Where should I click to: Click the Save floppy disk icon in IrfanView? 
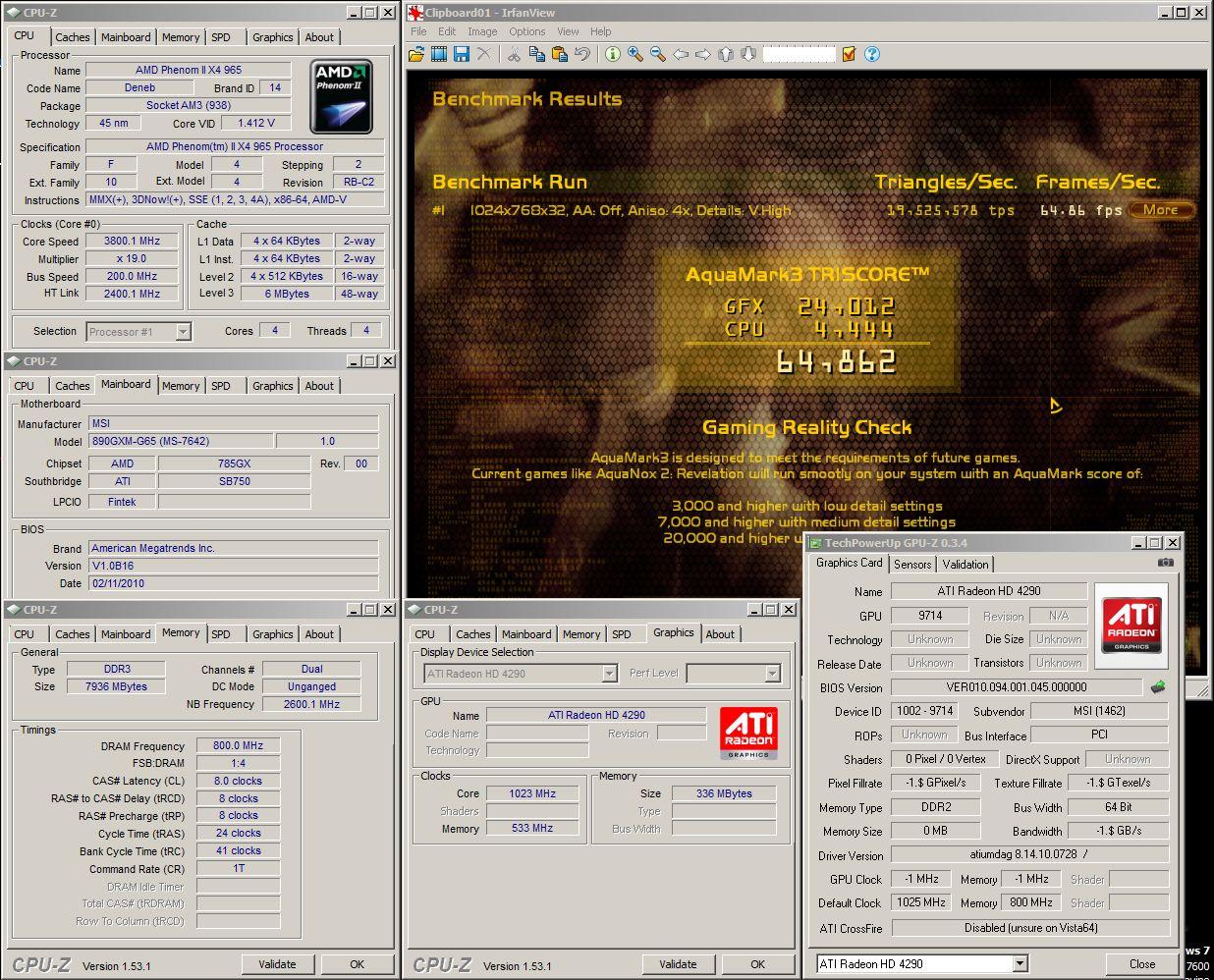(x=462, y=54)
